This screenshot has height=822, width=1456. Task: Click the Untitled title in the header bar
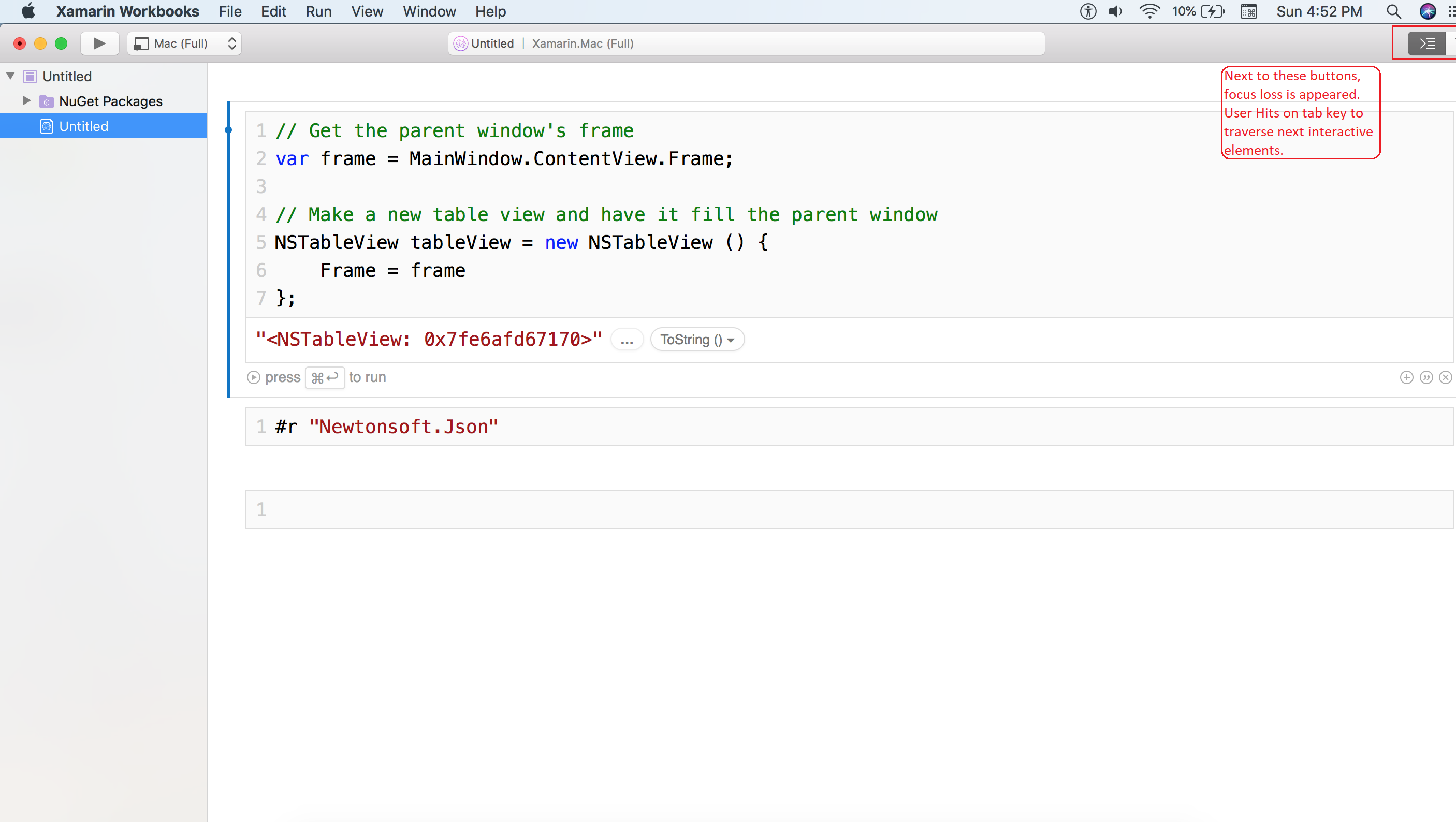tap(492, 43)
